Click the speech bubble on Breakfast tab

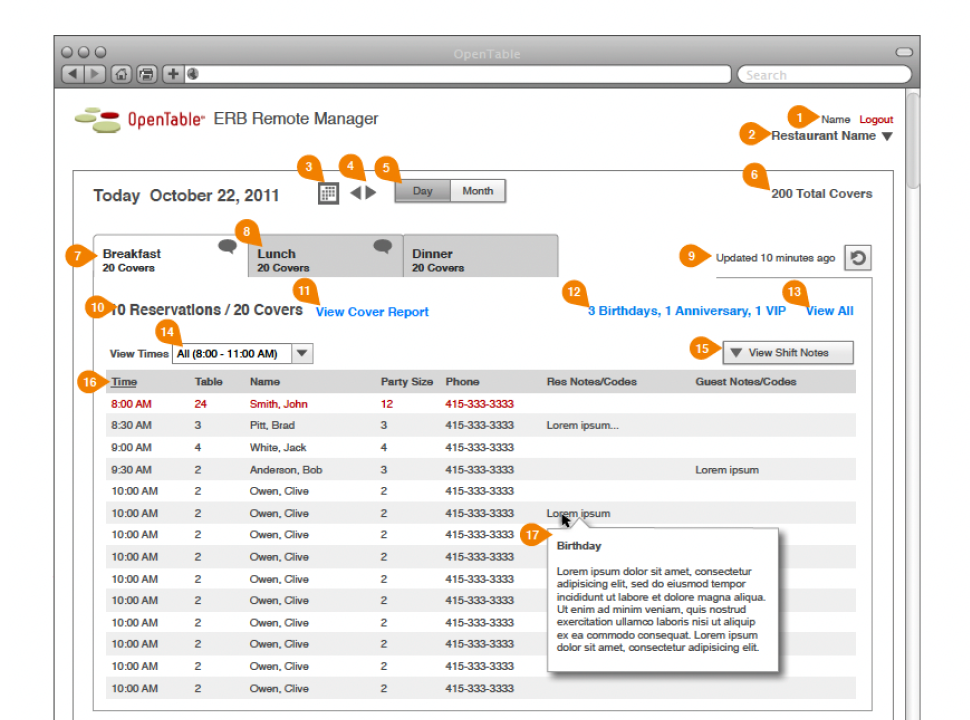click(x=228, y=248)
